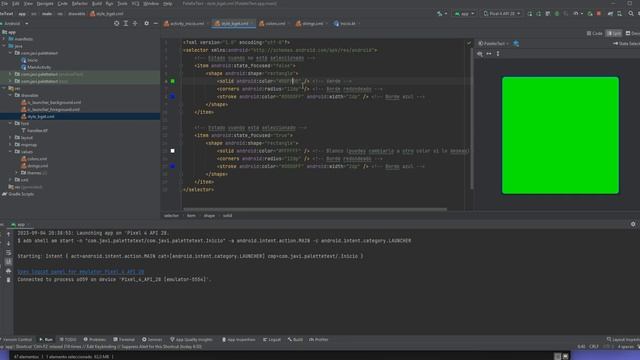
Task: Click the editor horizontal scrollbar
Action: coord(315,209)
